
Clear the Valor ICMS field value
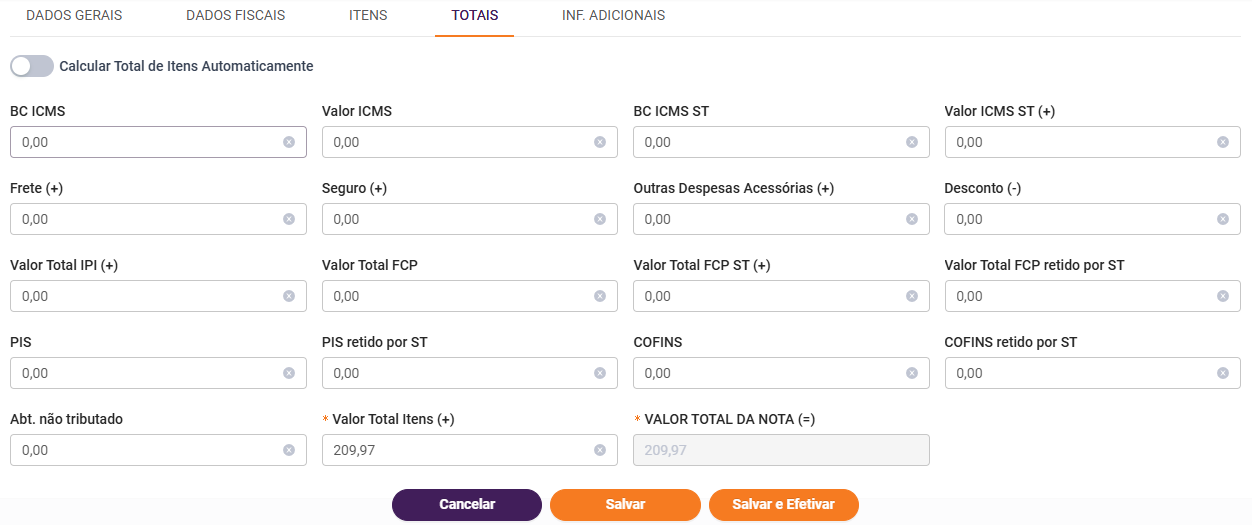[600, 142]
